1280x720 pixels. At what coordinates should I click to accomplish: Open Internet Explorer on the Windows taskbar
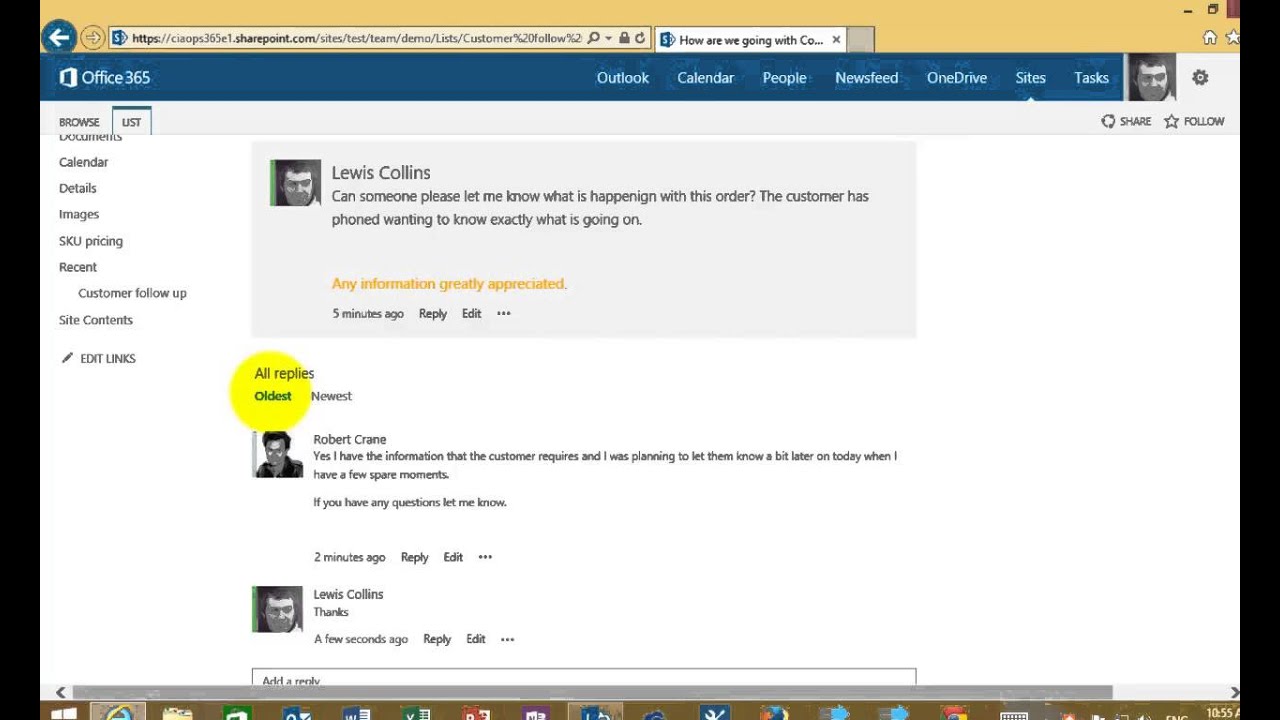coord(118,712)
